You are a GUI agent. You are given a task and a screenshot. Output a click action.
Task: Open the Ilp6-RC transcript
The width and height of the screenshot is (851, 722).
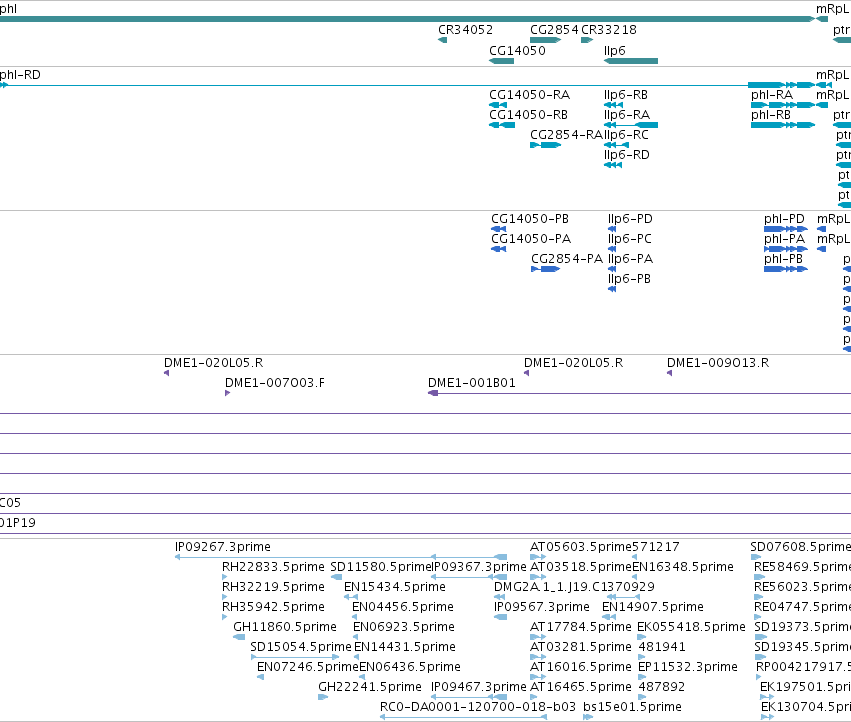pos(616,145)
